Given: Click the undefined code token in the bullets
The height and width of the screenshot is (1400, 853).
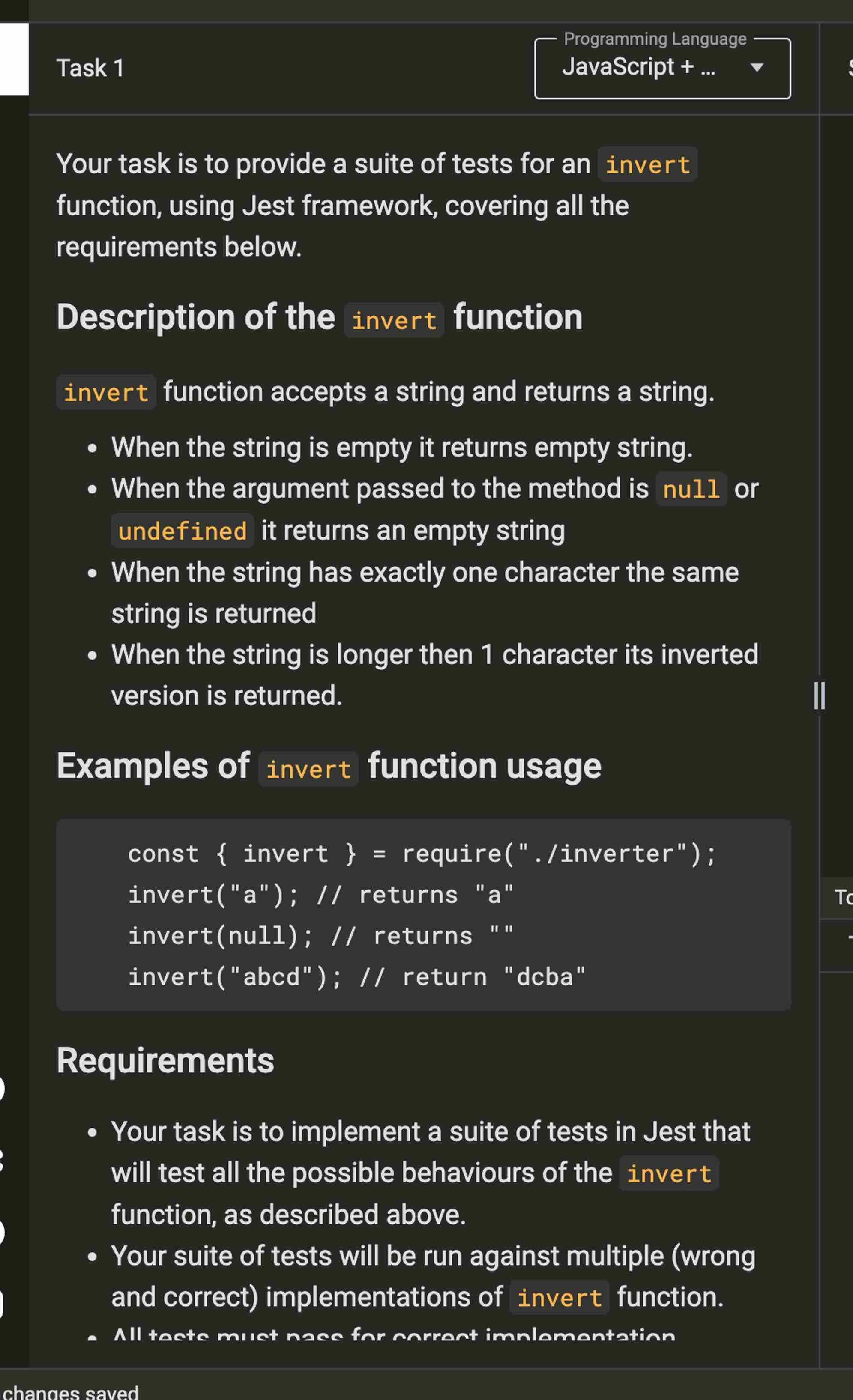Looking at the screenshot, I should pyautogui.click(x=182, y=530).
